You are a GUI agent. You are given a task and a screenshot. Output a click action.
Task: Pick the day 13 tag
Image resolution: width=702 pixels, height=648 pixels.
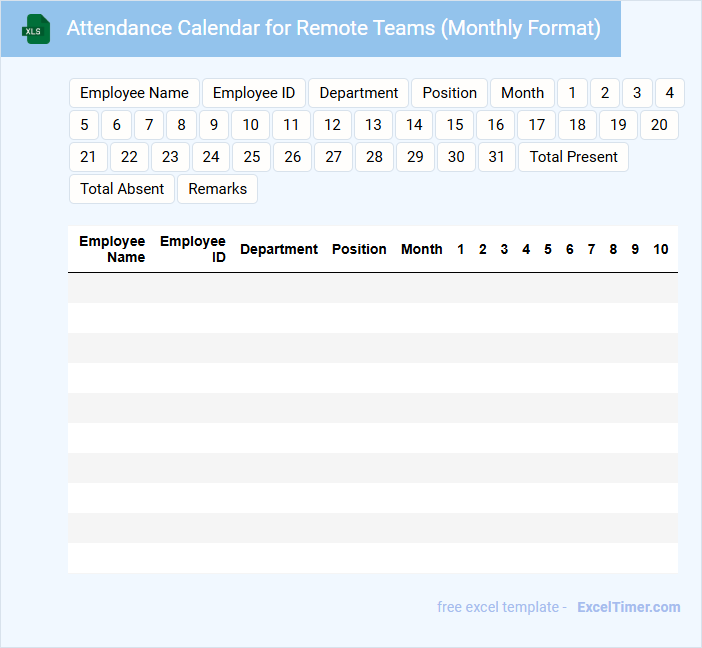[373, 125]
